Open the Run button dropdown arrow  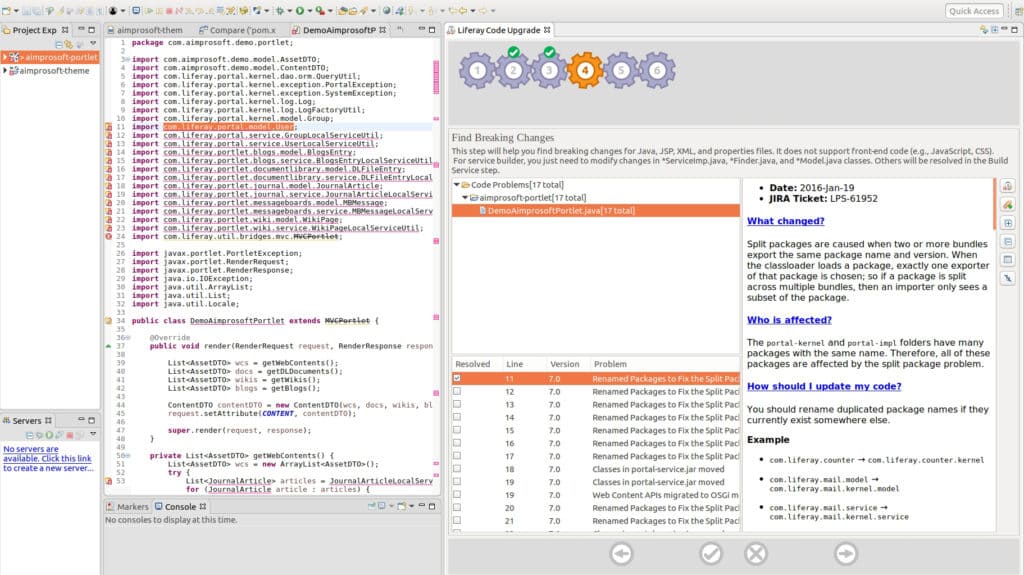[x=310, y=11]
